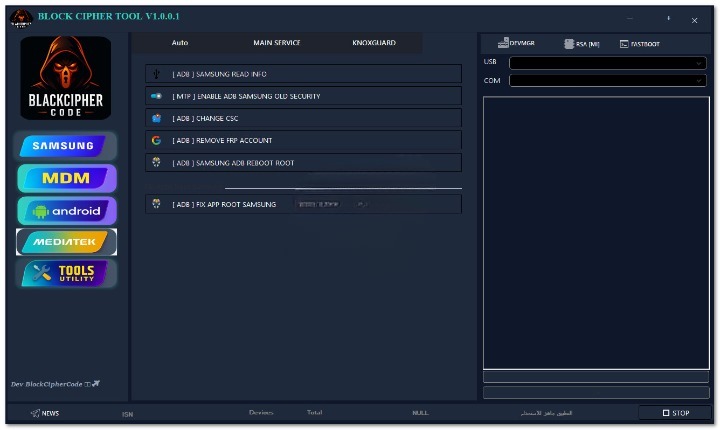Select the SAMSUNG sidebar button

[x=66, y=146]
